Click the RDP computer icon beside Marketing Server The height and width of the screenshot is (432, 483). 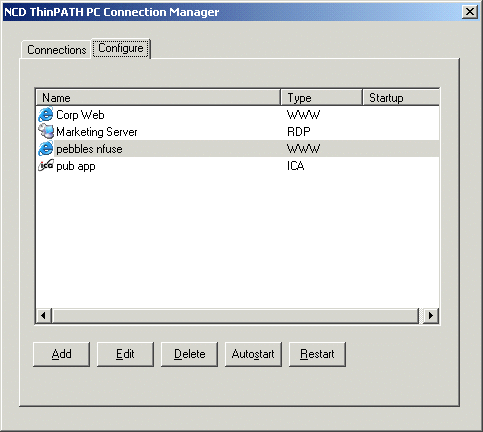(46, 131)
